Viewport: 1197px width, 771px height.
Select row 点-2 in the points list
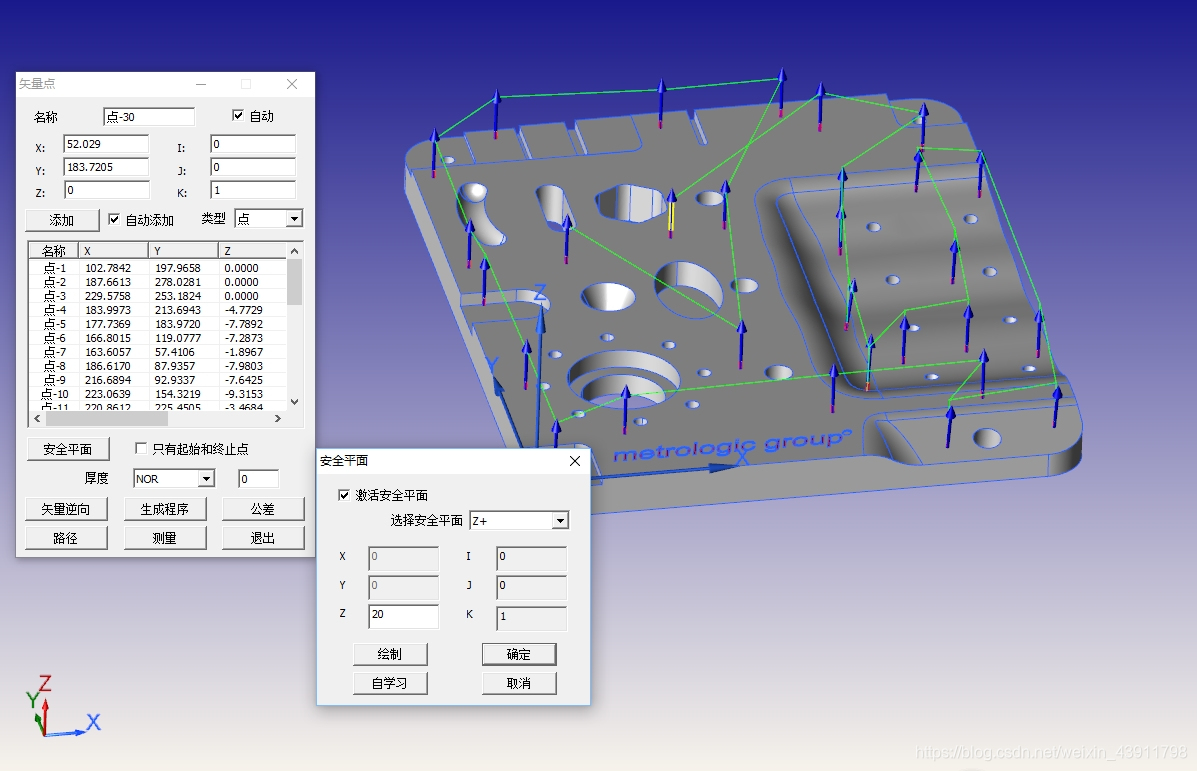[x=157, y=282]
